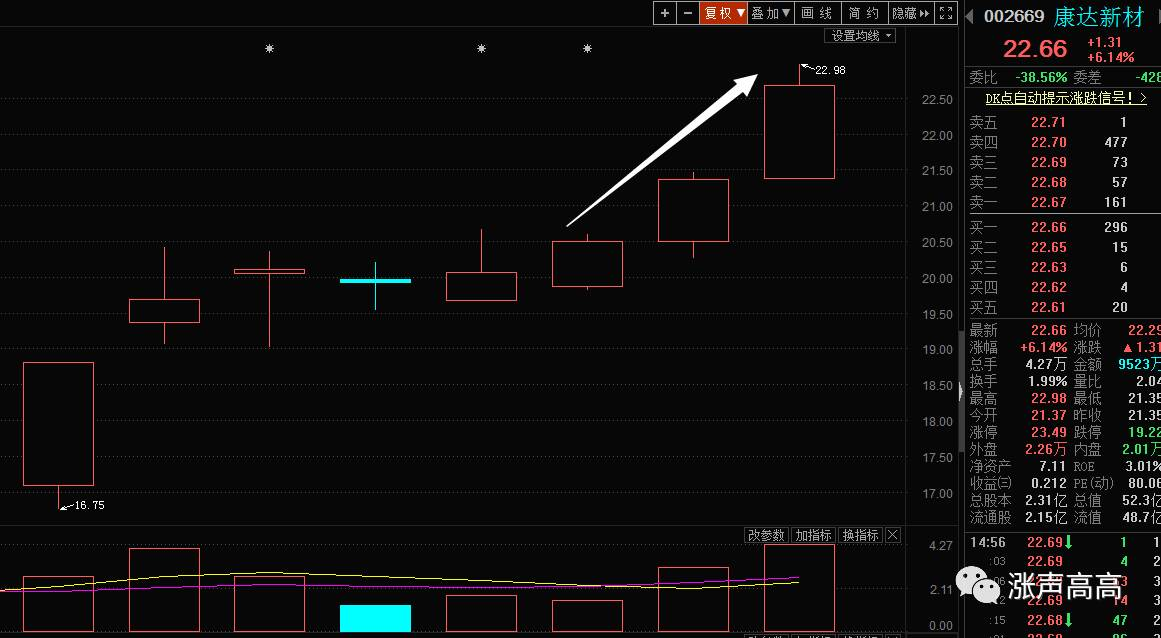This screenshot has height=638, width=1161.
Task: Click 加指标 to add an indicator
Action: click(x=814, y=535)
